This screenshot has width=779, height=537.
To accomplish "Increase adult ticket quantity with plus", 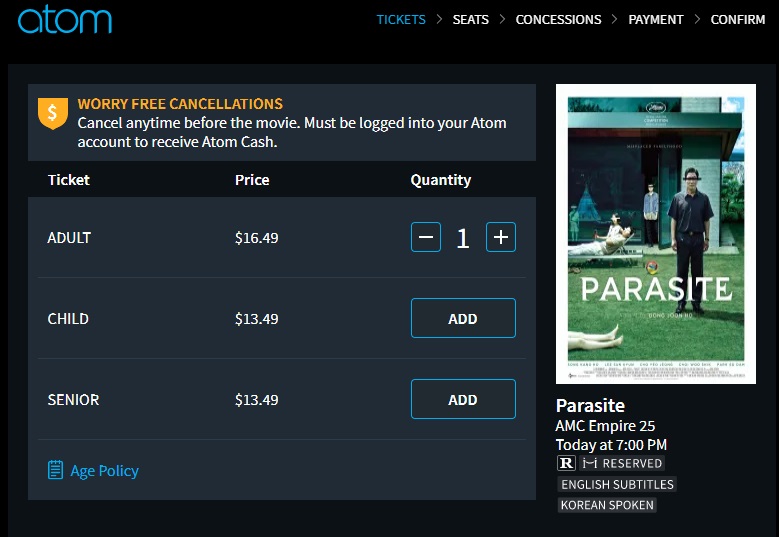I will (501, 237).
